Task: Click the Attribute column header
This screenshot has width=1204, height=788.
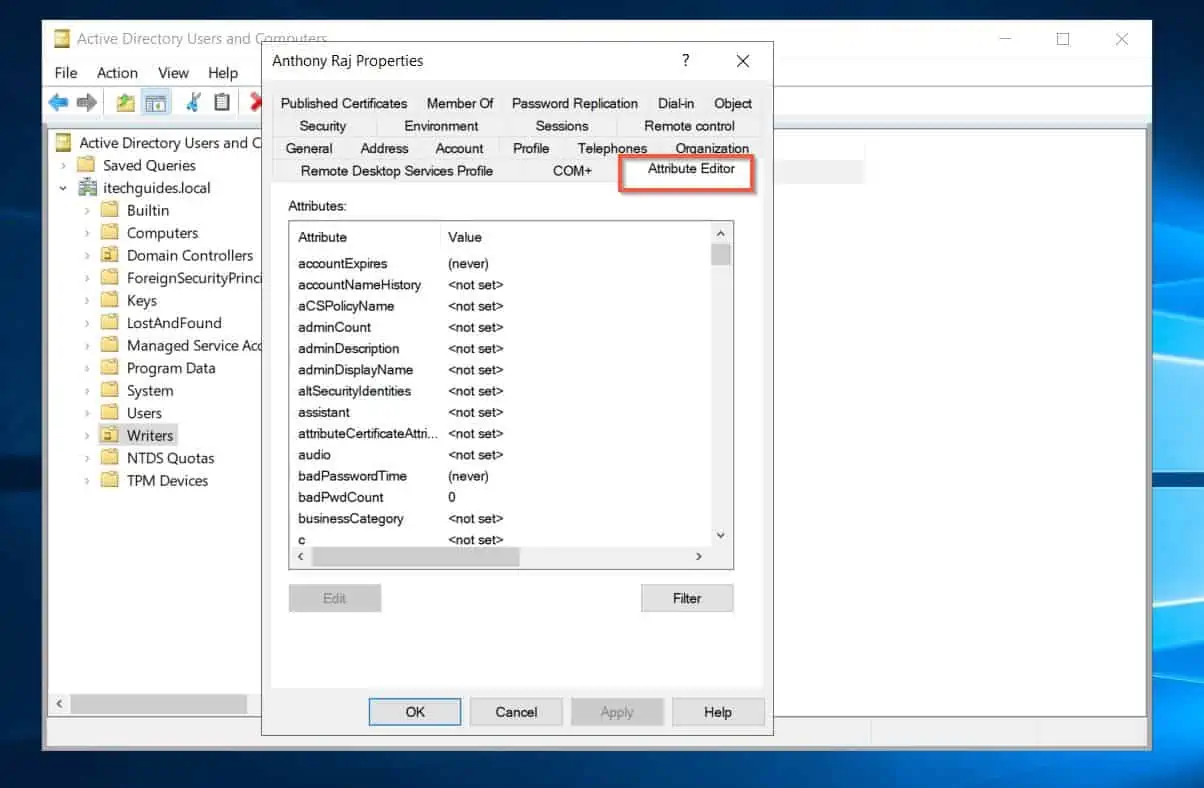Action: [x=365, y=237]
